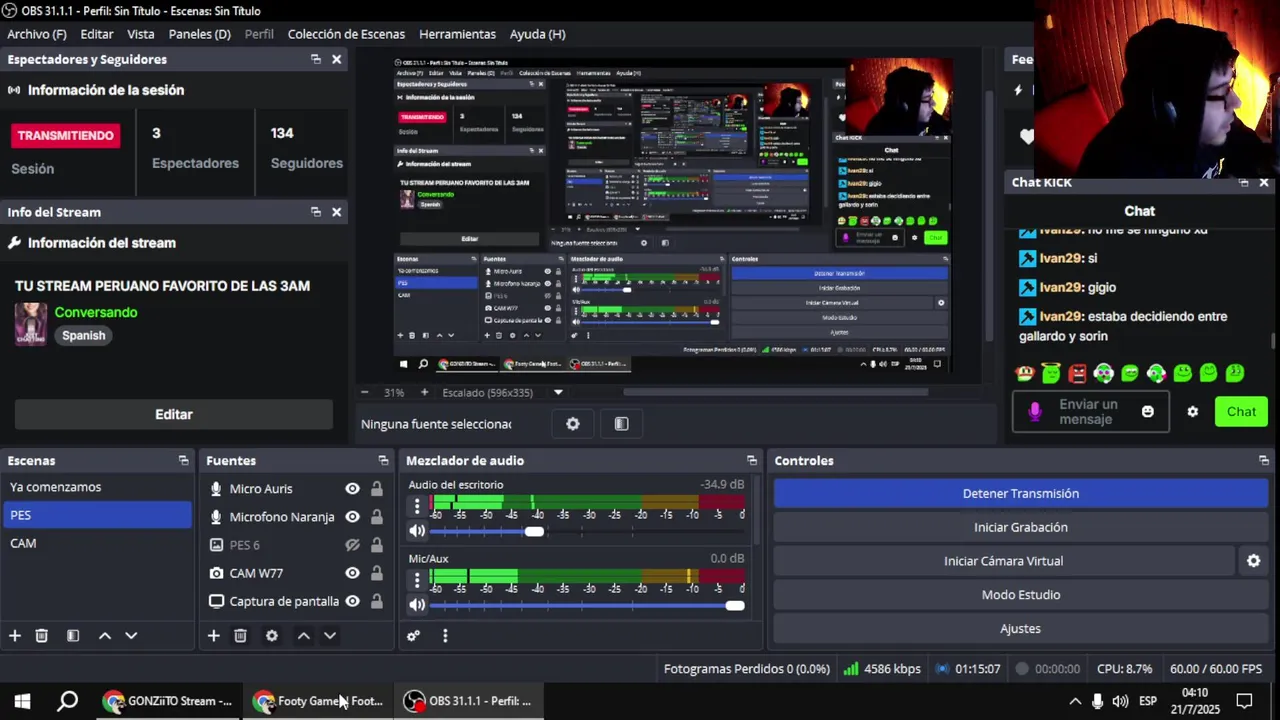The height and width of the screenshot is (720, 1280).
Task: Add a new source with plus icon
Action: tap(213, 636)
